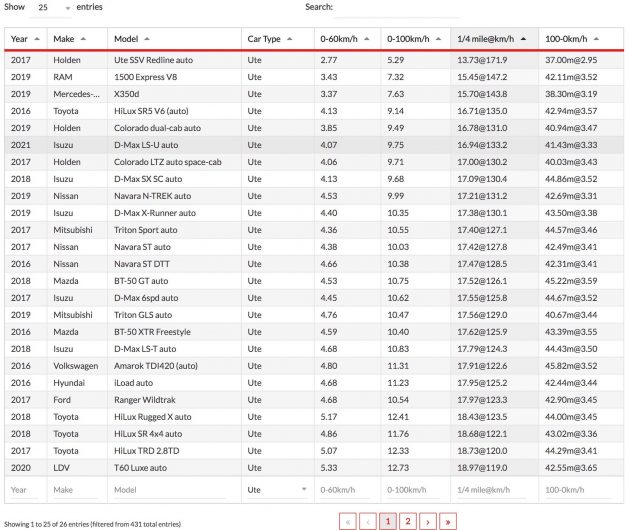Sort table by Year column arrow
Image resolution: width=629 pixels, height=530 pixels.
(x=37, y=39)
